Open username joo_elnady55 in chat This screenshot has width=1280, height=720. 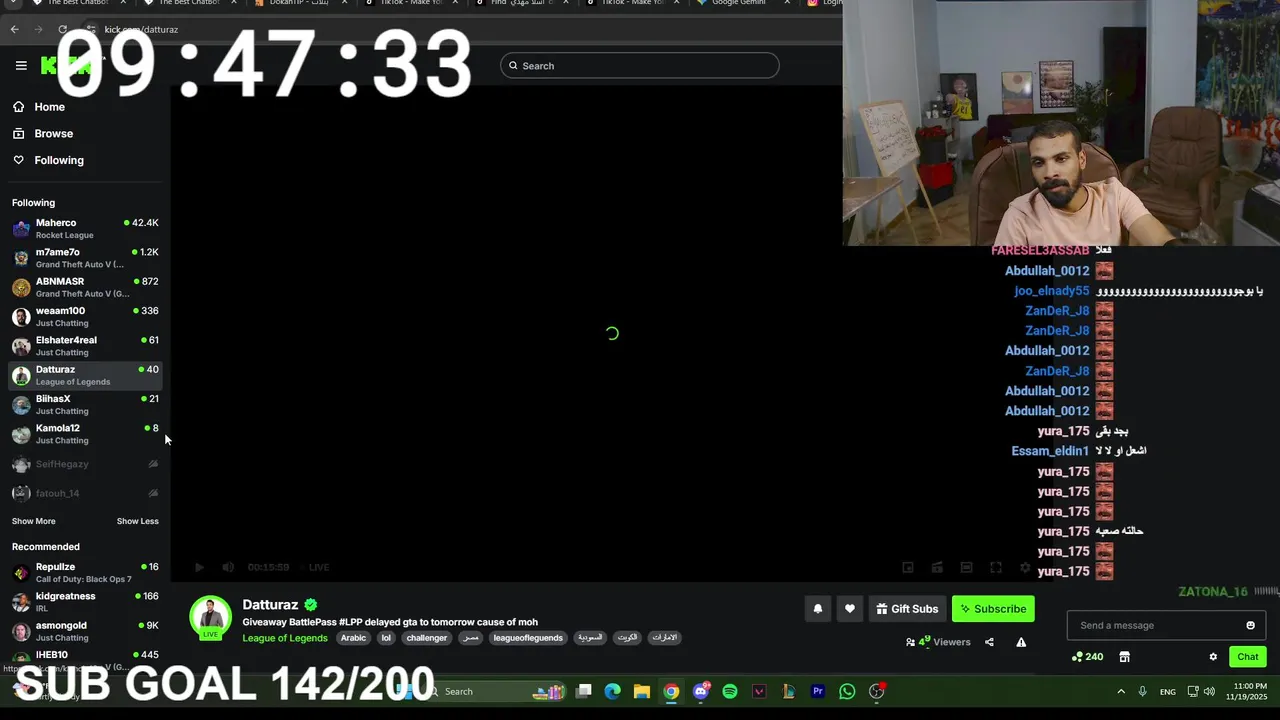pyautogui.click(x=1051, y=291)
